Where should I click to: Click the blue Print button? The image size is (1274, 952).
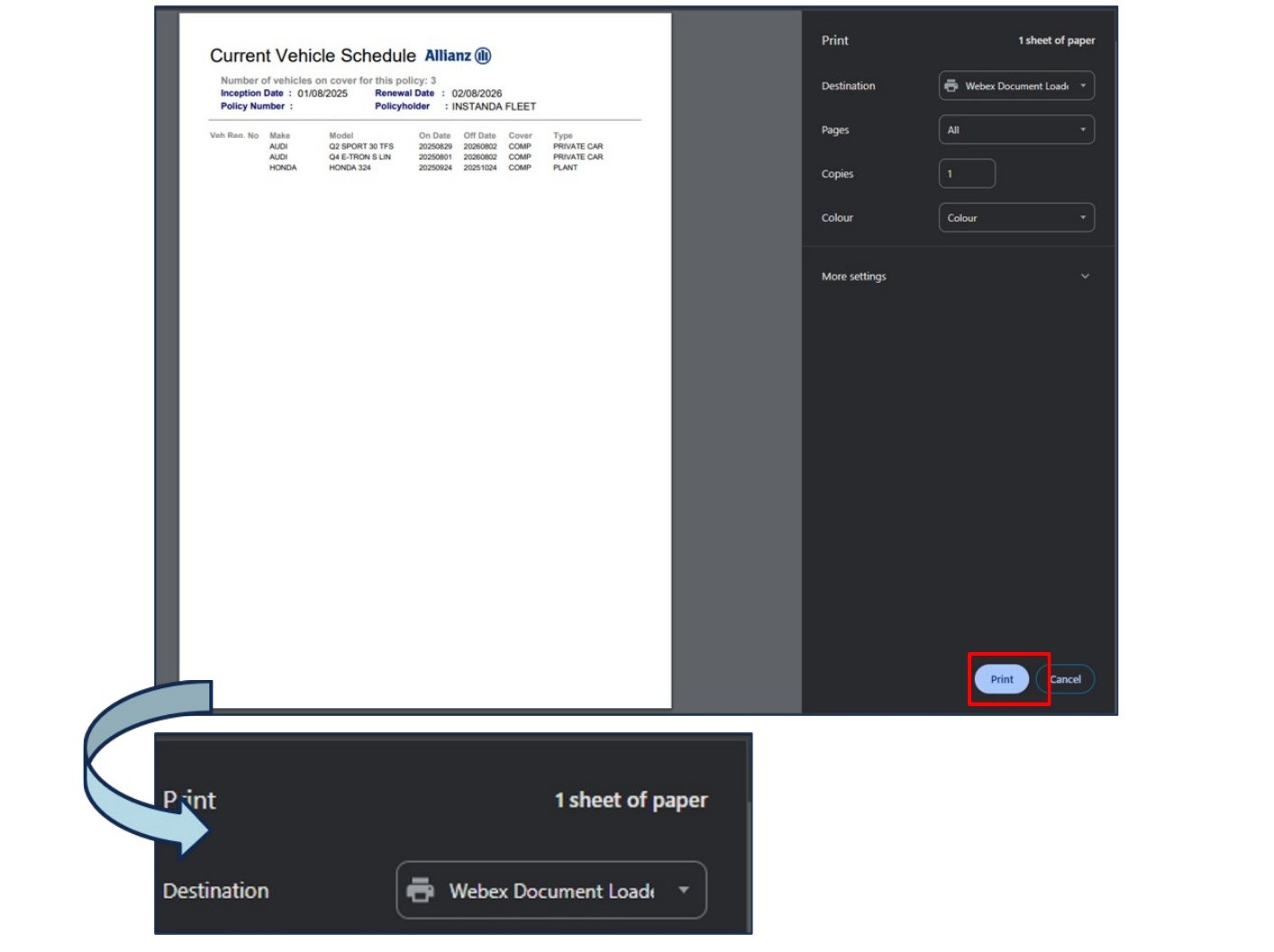click(x=1001, y=679)
